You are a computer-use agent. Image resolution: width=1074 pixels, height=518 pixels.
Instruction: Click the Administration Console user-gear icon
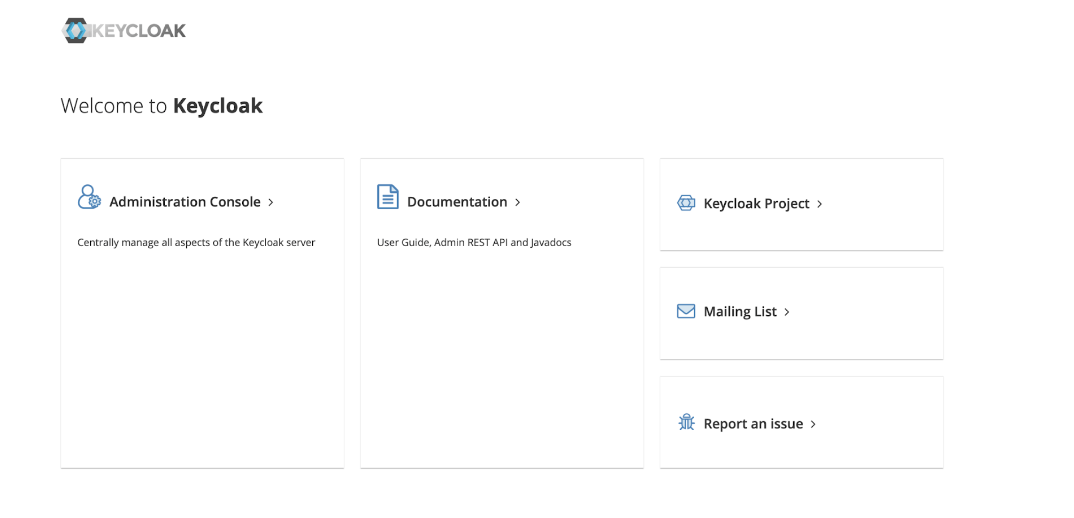(89, 197)
